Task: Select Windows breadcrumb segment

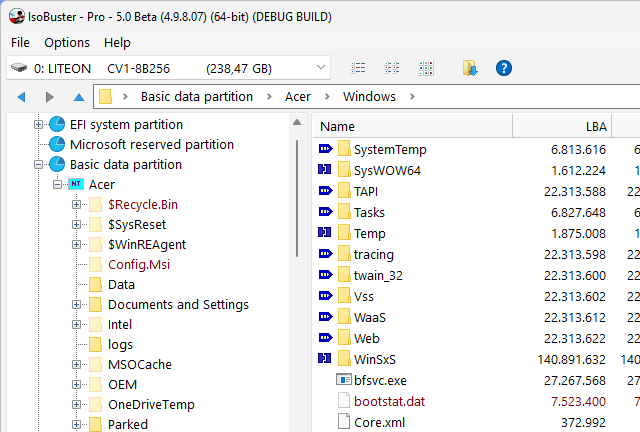Action: [369, 97]
